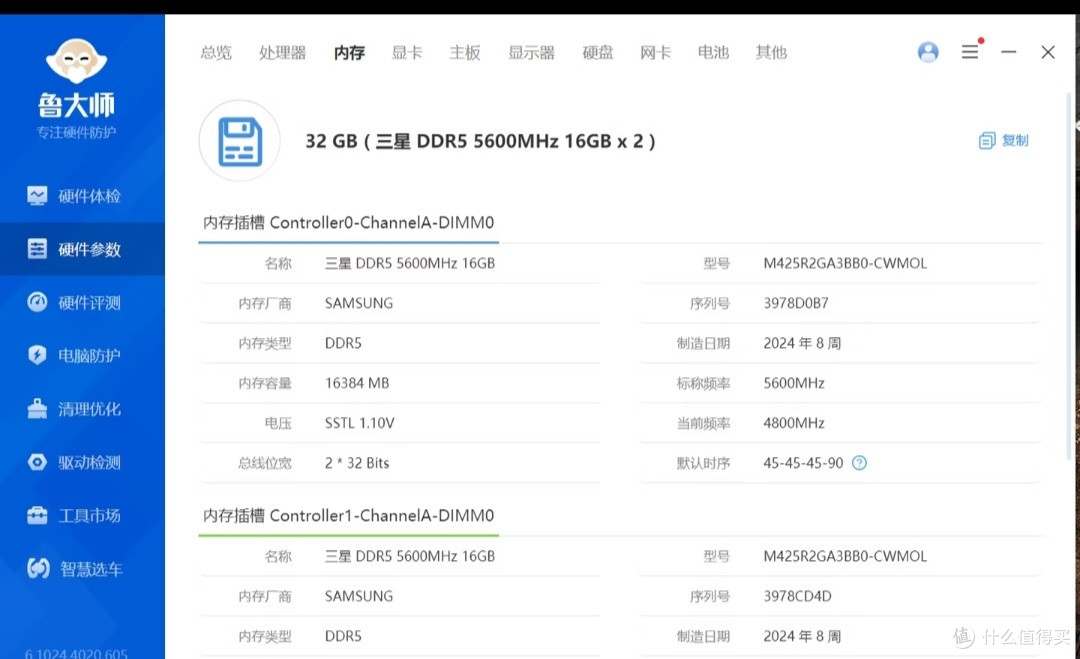Screen dimensions: 1080x659
Task: Click SAMSUNG in the Controller0 section
Action: pyautogui.click(x=359, y=303)
